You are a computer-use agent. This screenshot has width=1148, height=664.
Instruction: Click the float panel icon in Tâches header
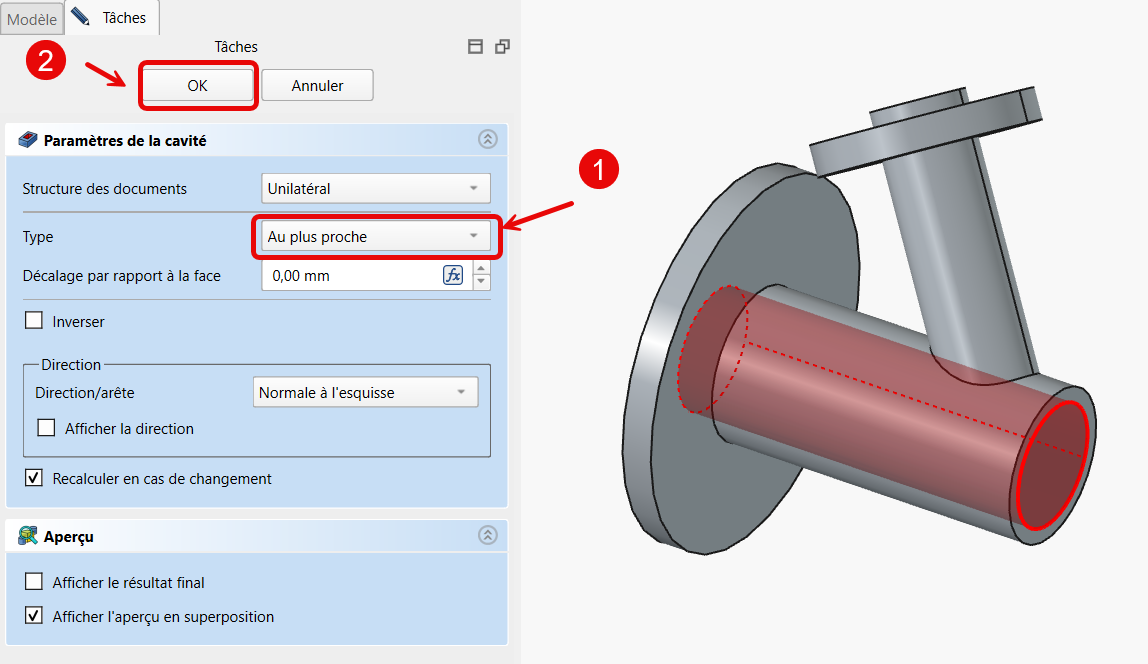pyautogui.click(x=502, y=46)
